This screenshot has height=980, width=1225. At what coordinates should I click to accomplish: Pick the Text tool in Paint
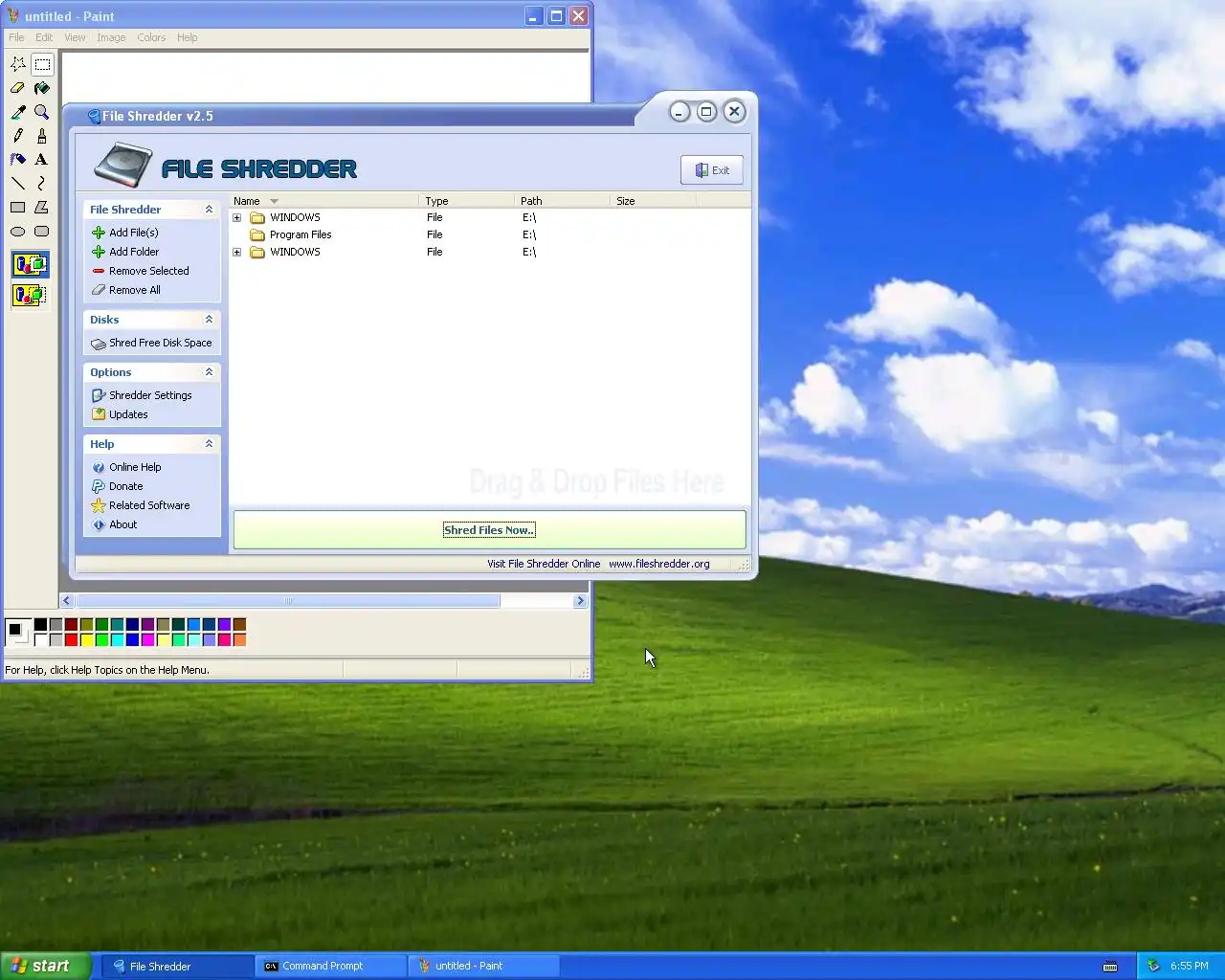(x=42, y=160)
